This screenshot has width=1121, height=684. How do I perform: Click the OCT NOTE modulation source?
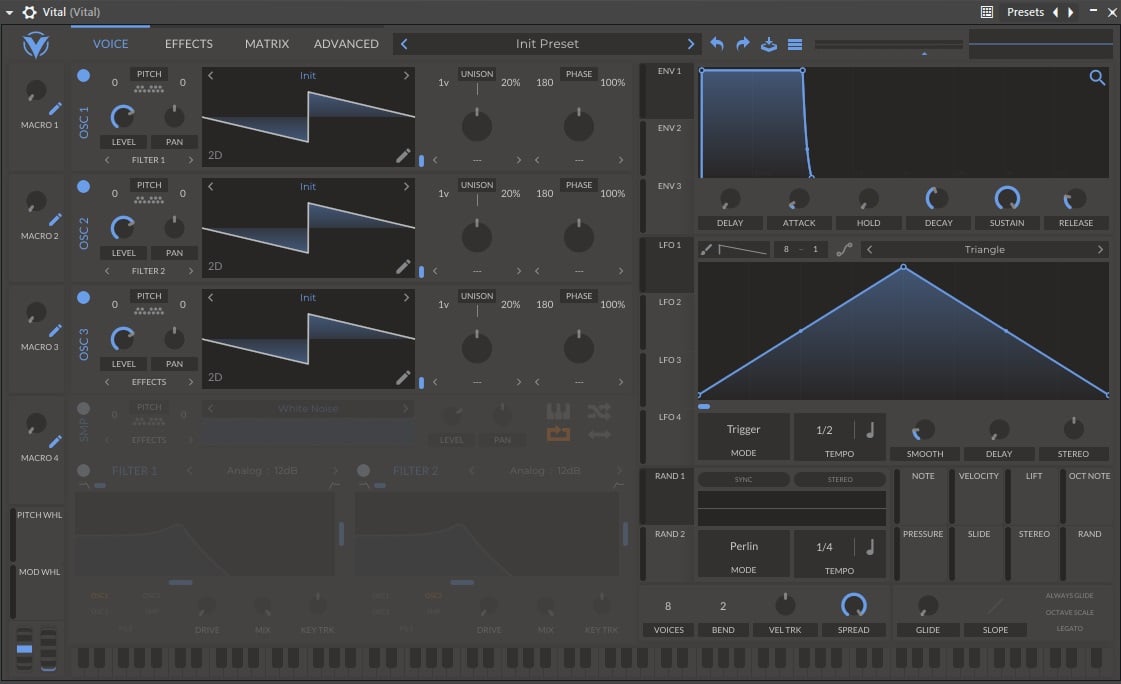tap(1090, 496)
